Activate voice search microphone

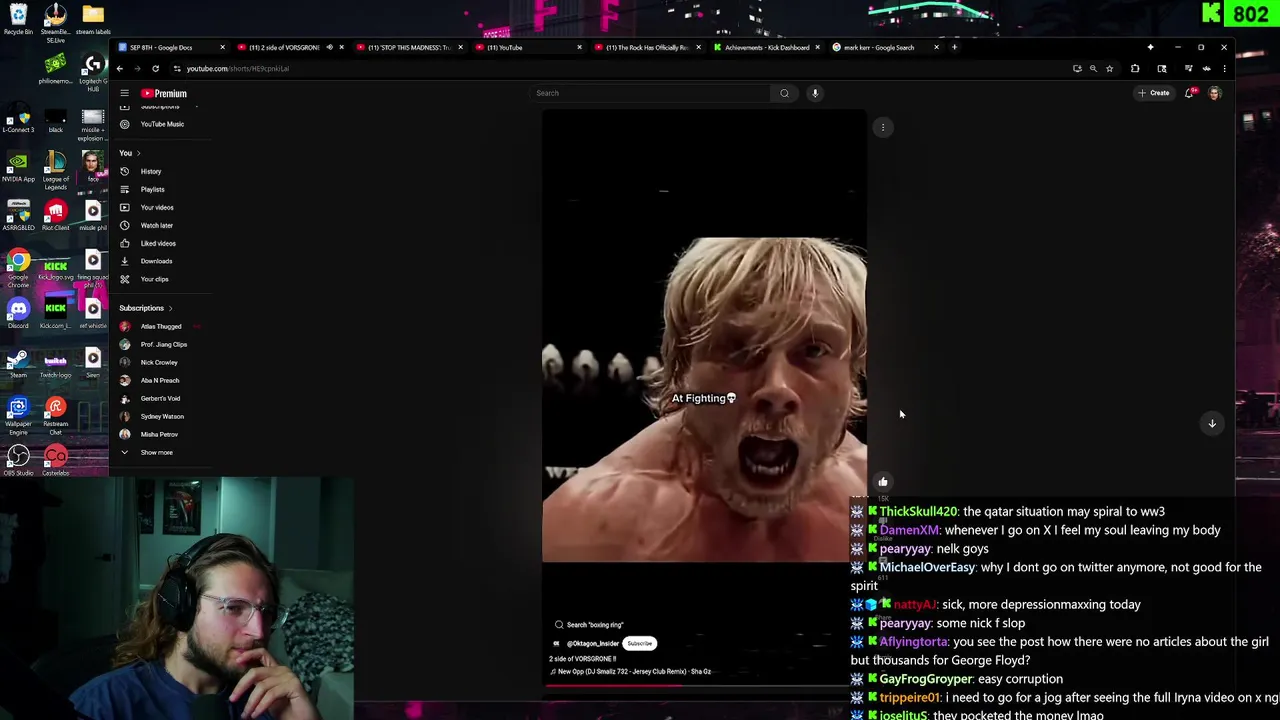click(815, 93)
